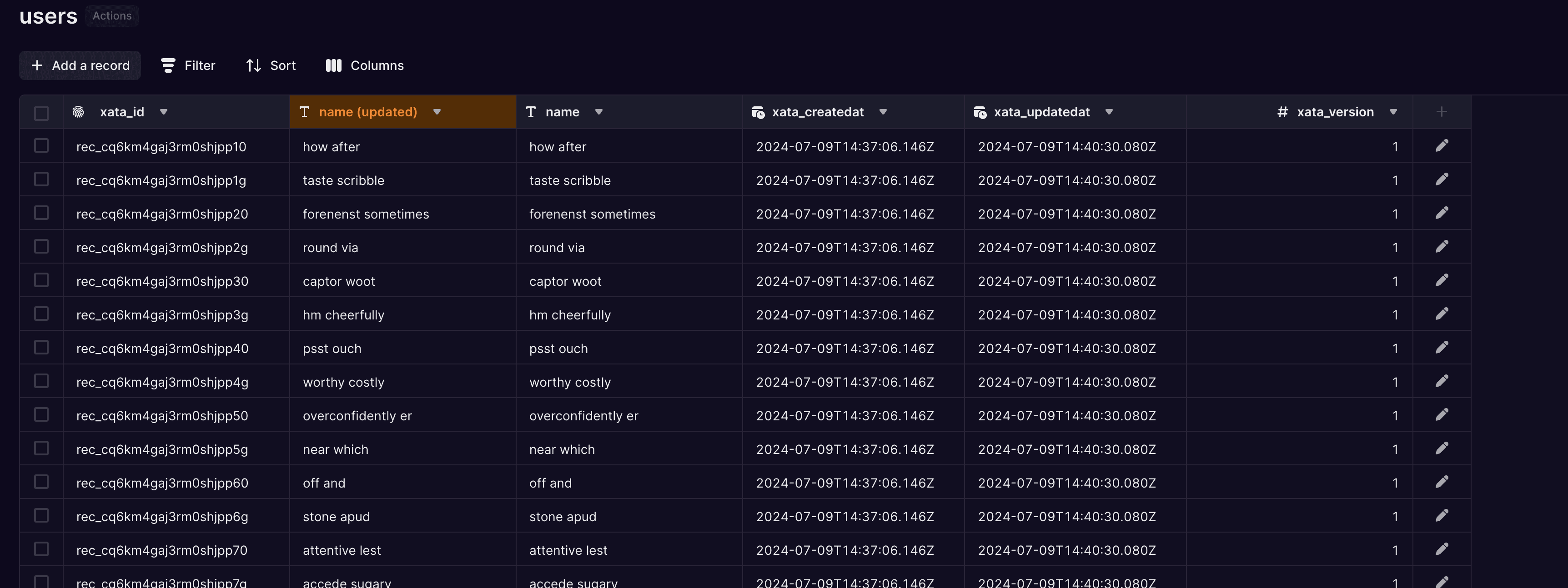1568x588 pixels.
Task: Open the xata_id column menu
Action: (163, 111)
